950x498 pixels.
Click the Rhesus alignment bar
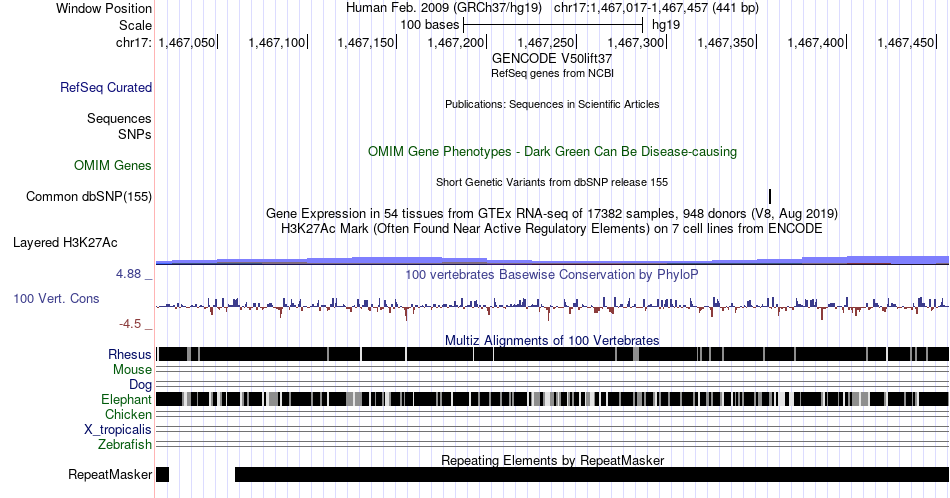click(553, 354)
